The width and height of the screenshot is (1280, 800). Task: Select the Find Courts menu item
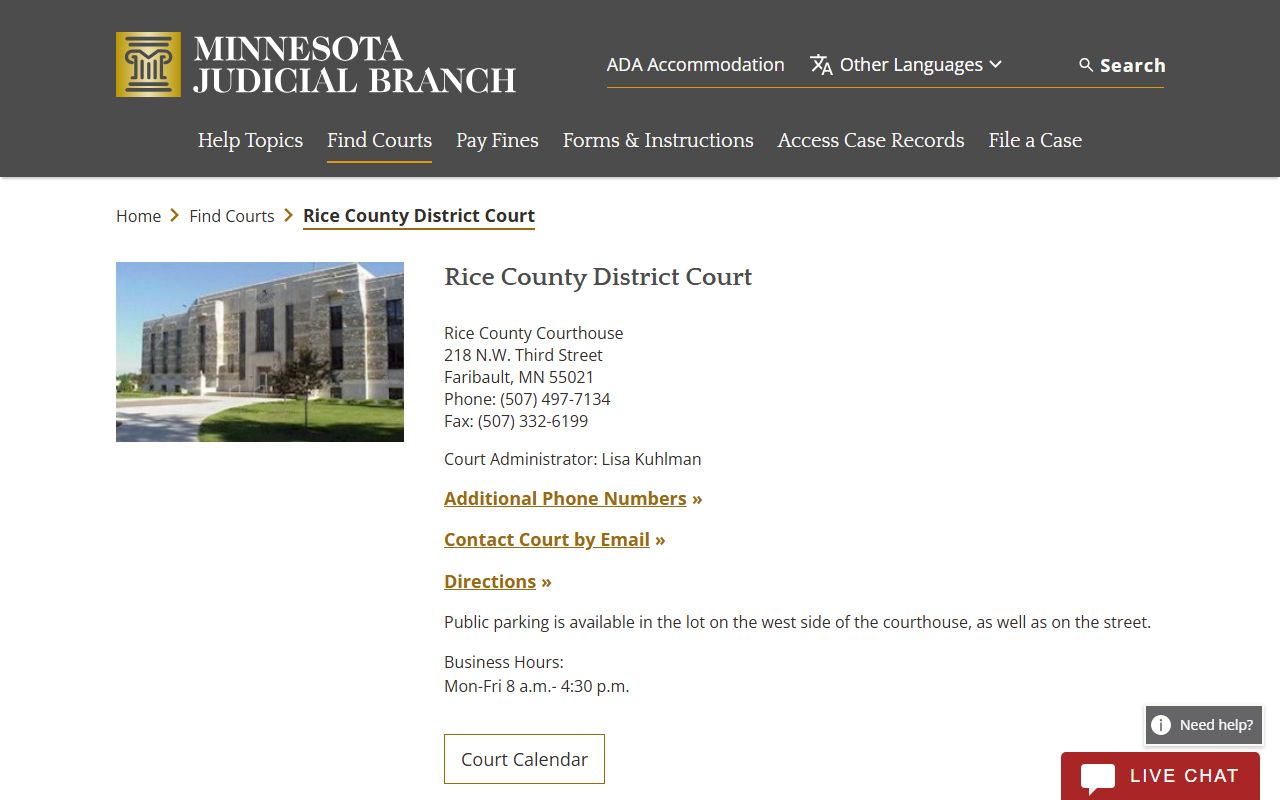coord(379,140)
